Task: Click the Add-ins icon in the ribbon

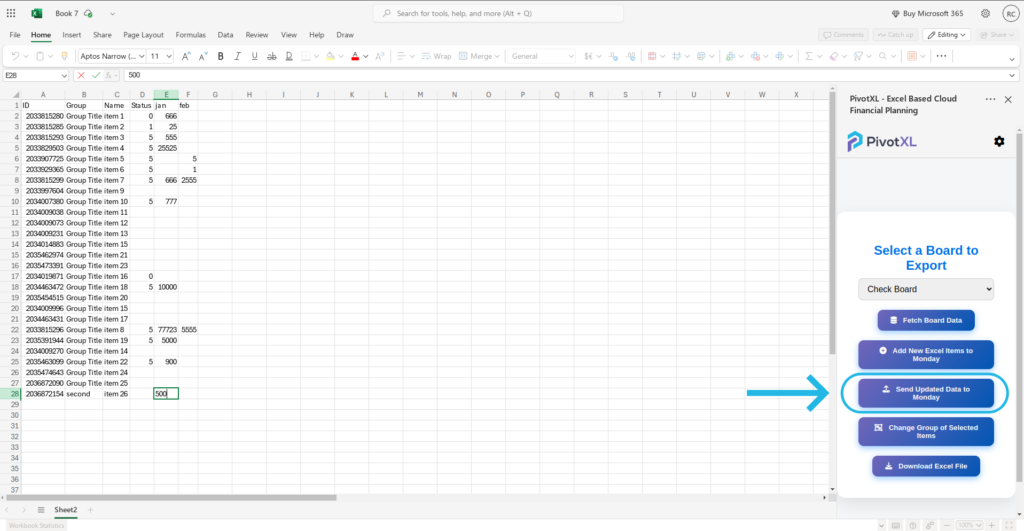Action: (912, 56)
